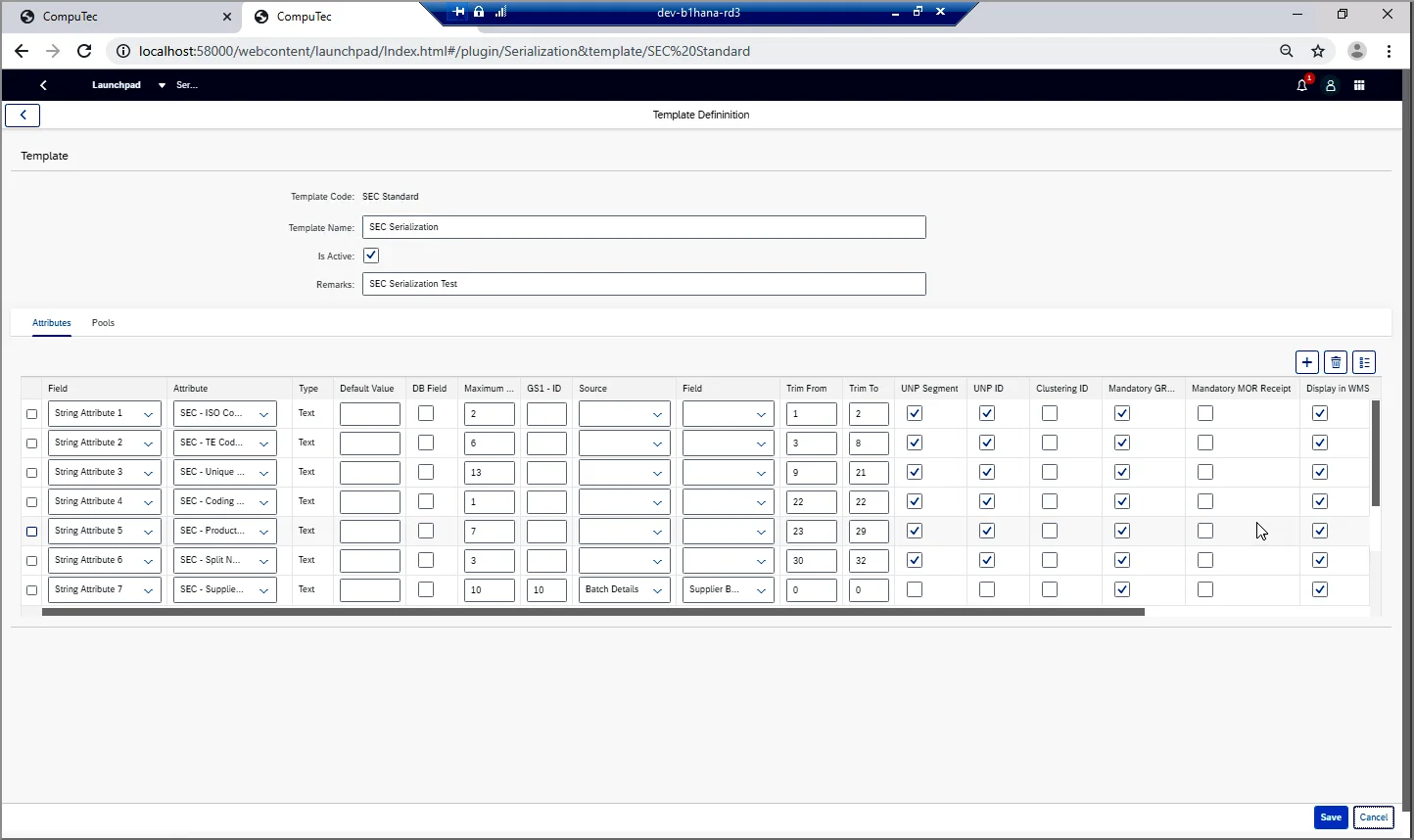Click the Trim From column header

pos(806,389)
